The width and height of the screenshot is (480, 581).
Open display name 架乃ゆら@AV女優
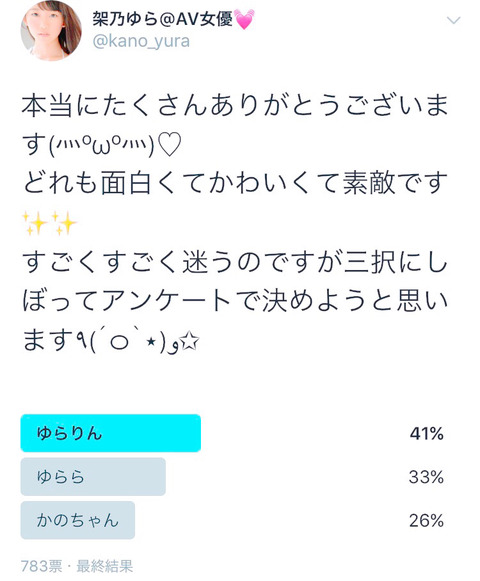point(162,18)
